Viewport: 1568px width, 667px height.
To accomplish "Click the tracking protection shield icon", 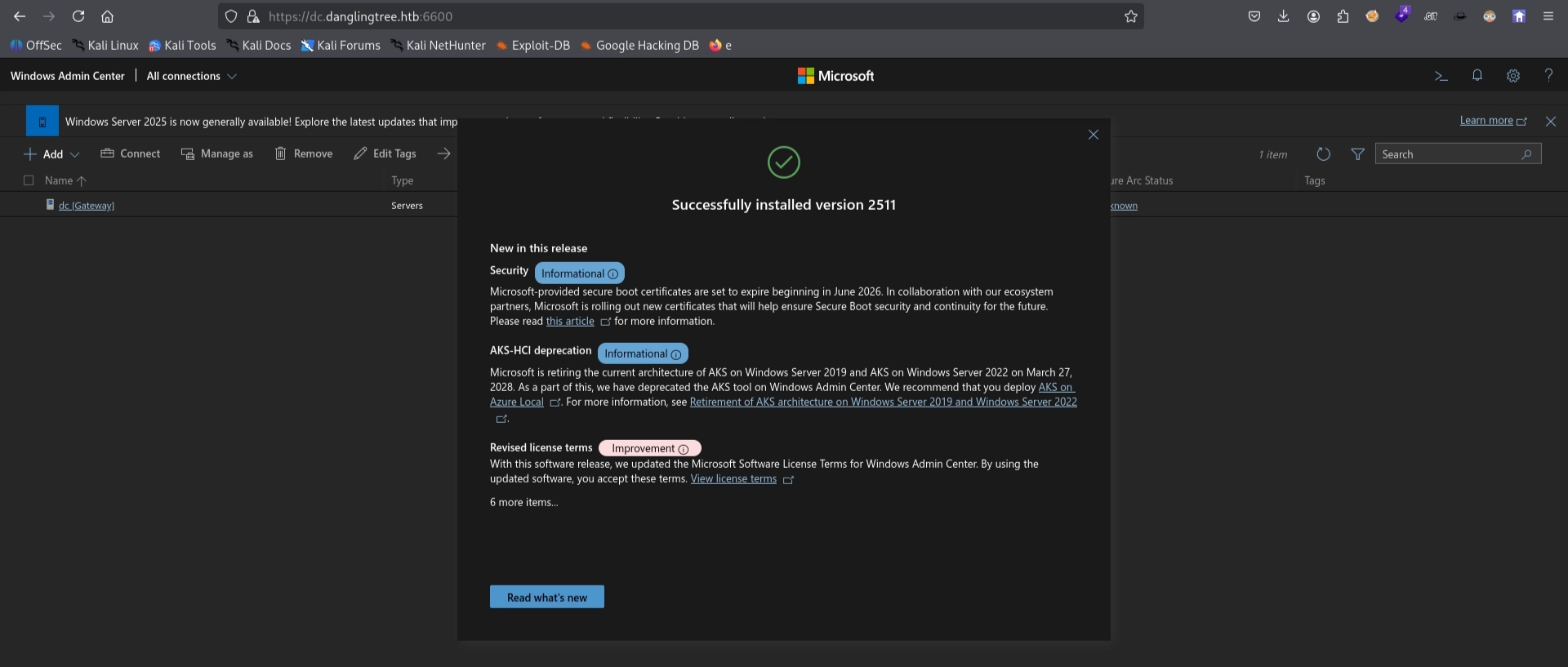I will (x=231, y=16).
